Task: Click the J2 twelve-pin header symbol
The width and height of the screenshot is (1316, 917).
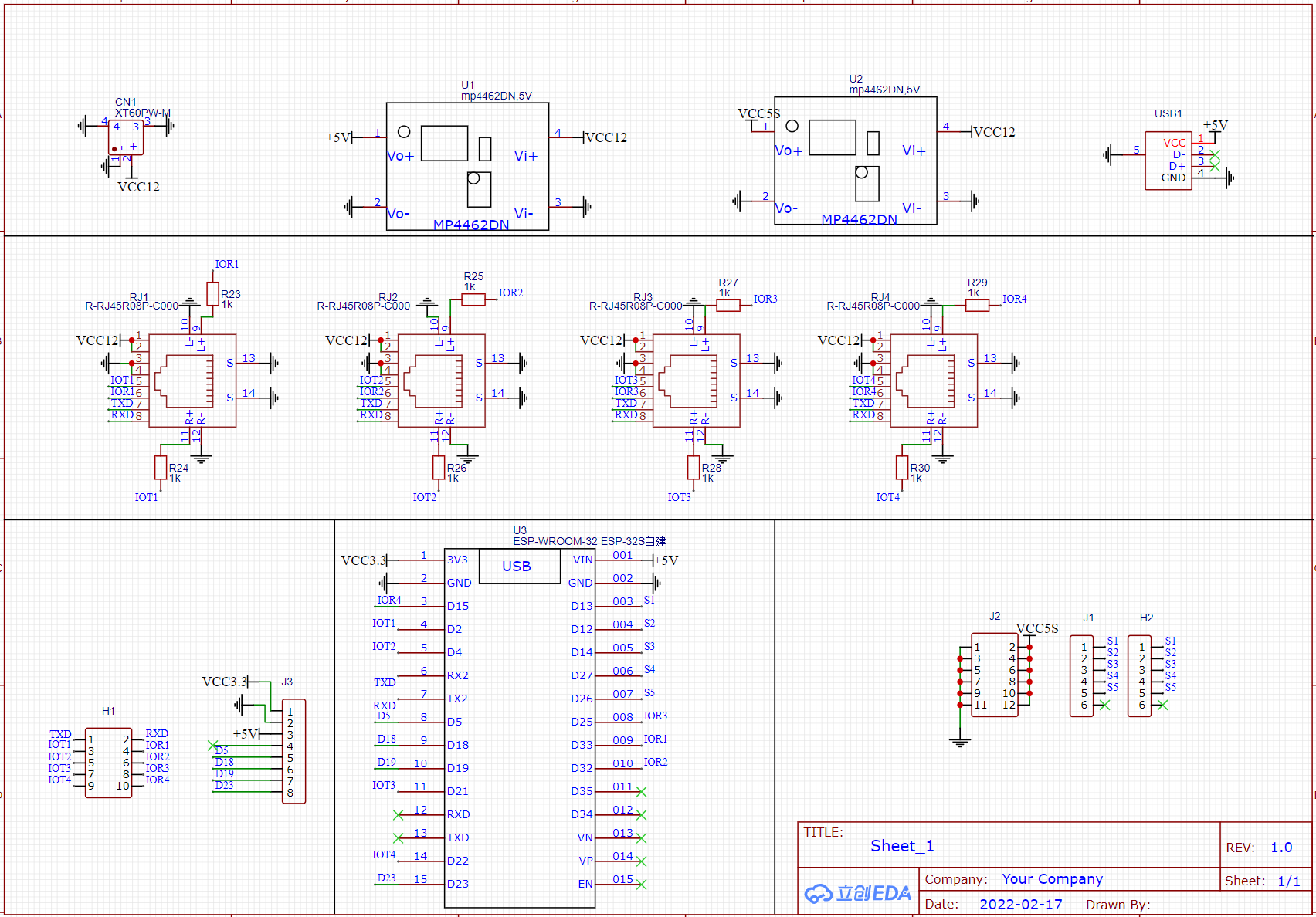Action: [x=994, y=675]
